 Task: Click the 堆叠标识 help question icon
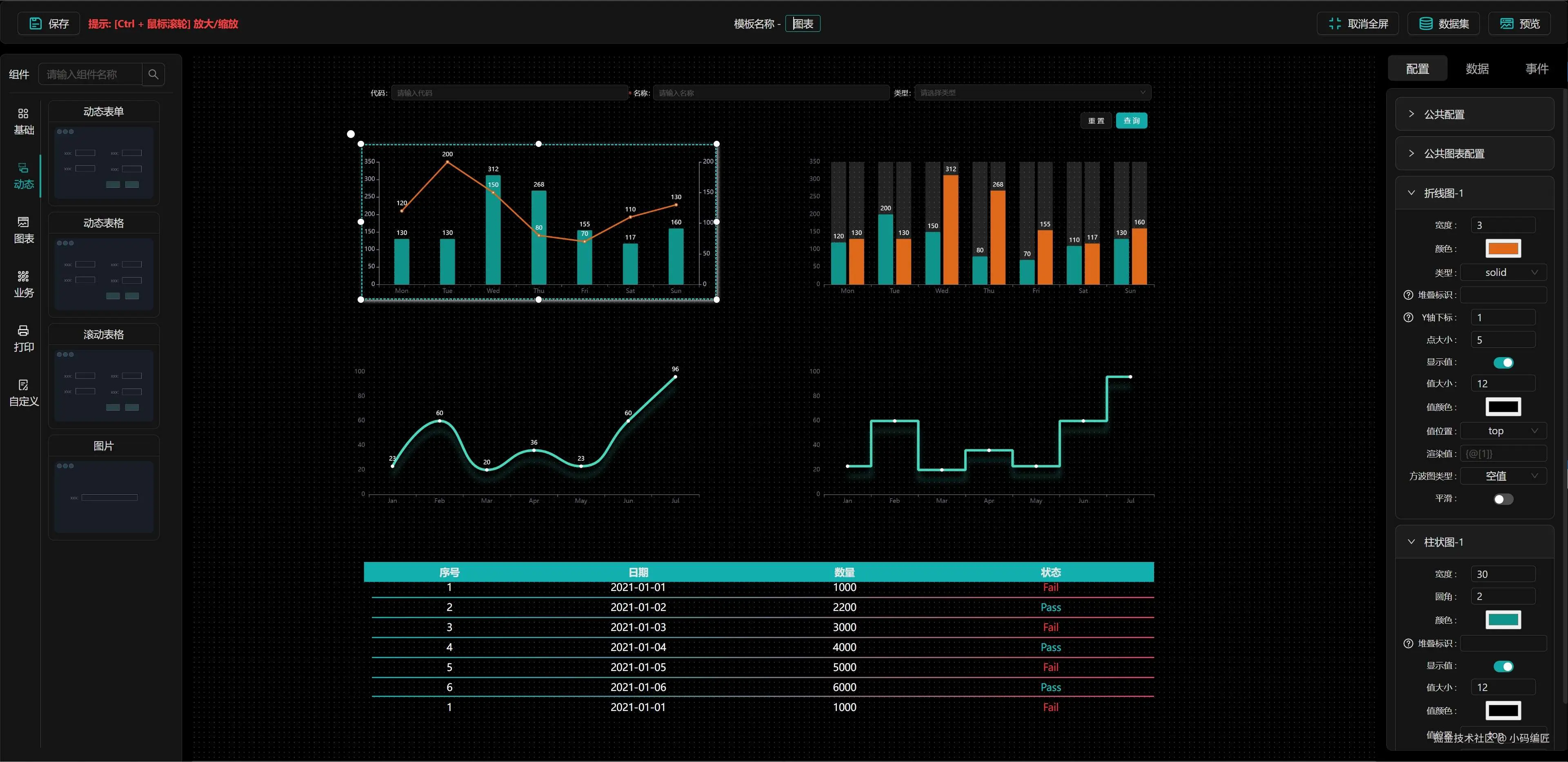click(x=1408, y=295)
